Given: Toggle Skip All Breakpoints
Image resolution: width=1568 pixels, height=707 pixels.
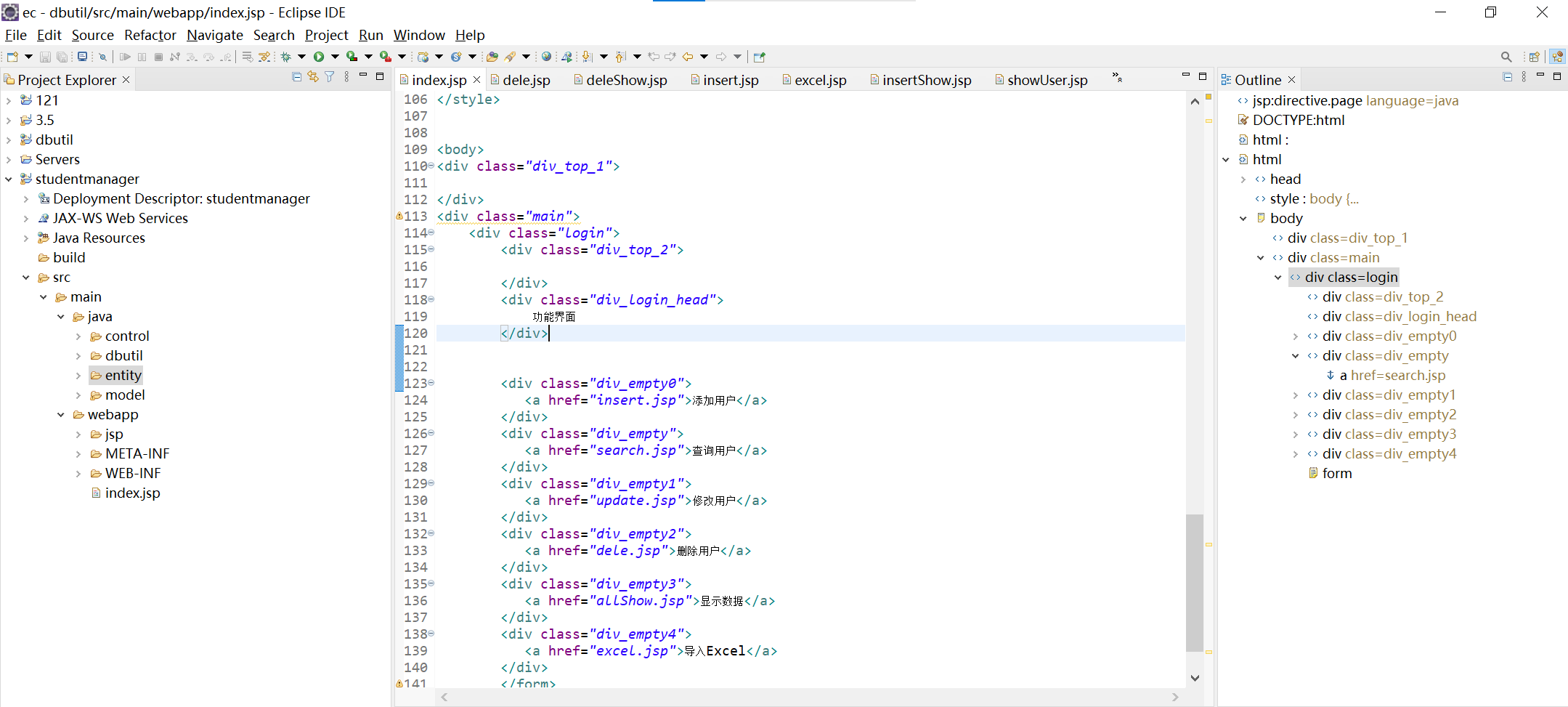Looking at the screenshot, I should (x=102, y=57).
